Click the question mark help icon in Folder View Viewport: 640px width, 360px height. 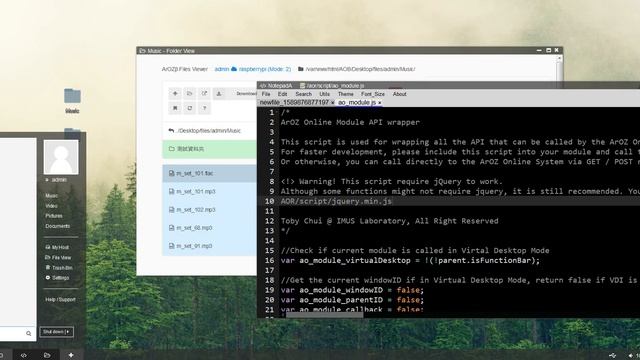pyautogui.click(x=204, y=108)
